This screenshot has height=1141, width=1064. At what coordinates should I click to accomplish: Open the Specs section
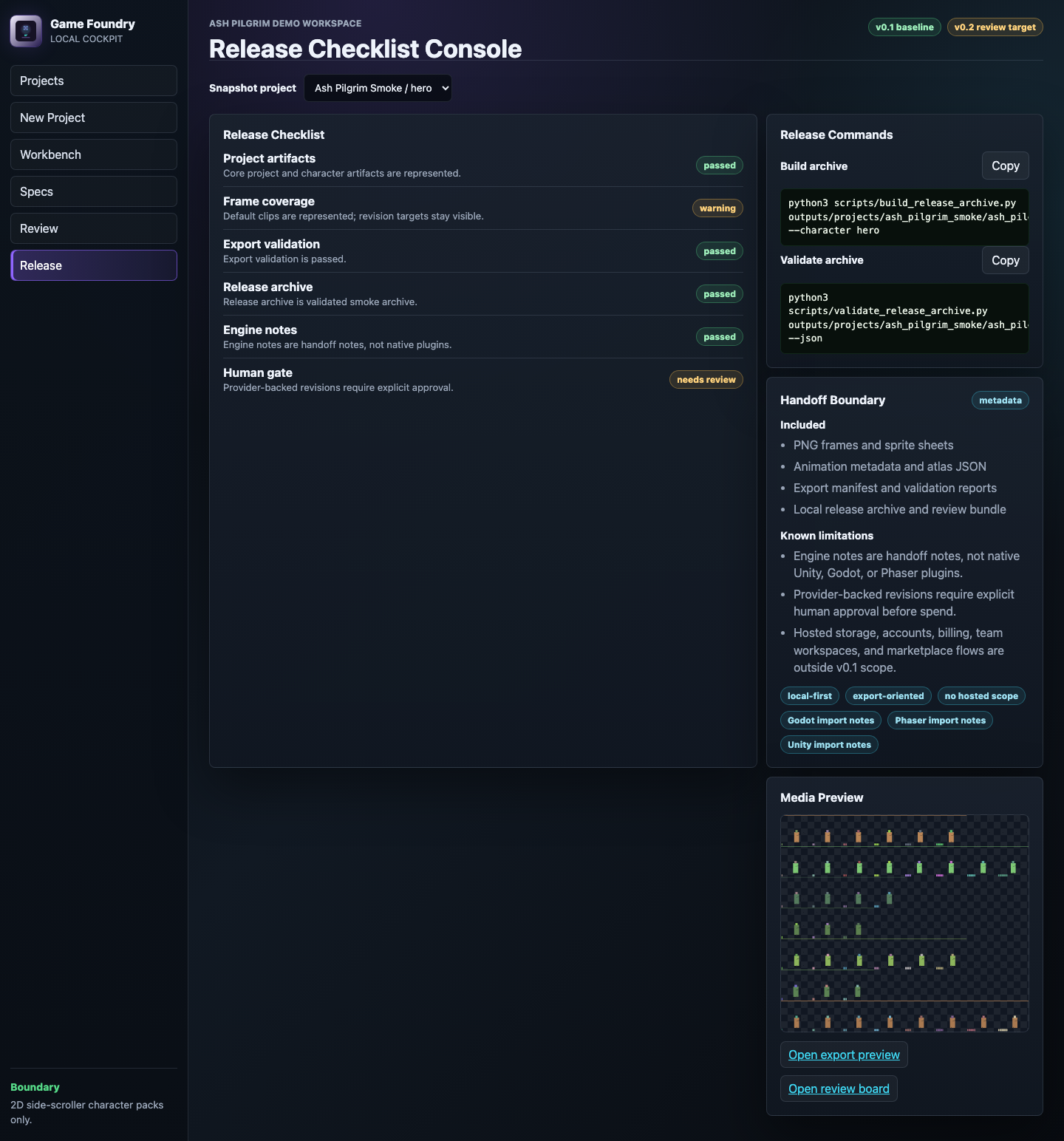[94, 191]
